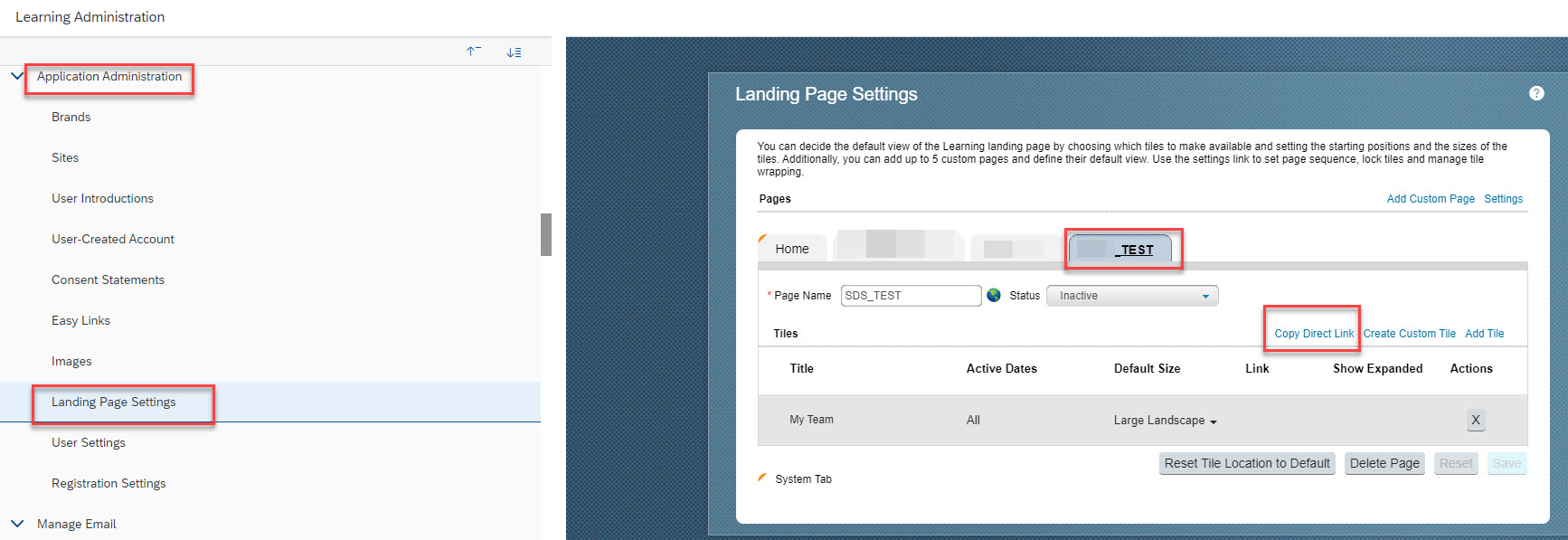Open Sites in the sidebar

pyautogui.click(x=65, y=157)
